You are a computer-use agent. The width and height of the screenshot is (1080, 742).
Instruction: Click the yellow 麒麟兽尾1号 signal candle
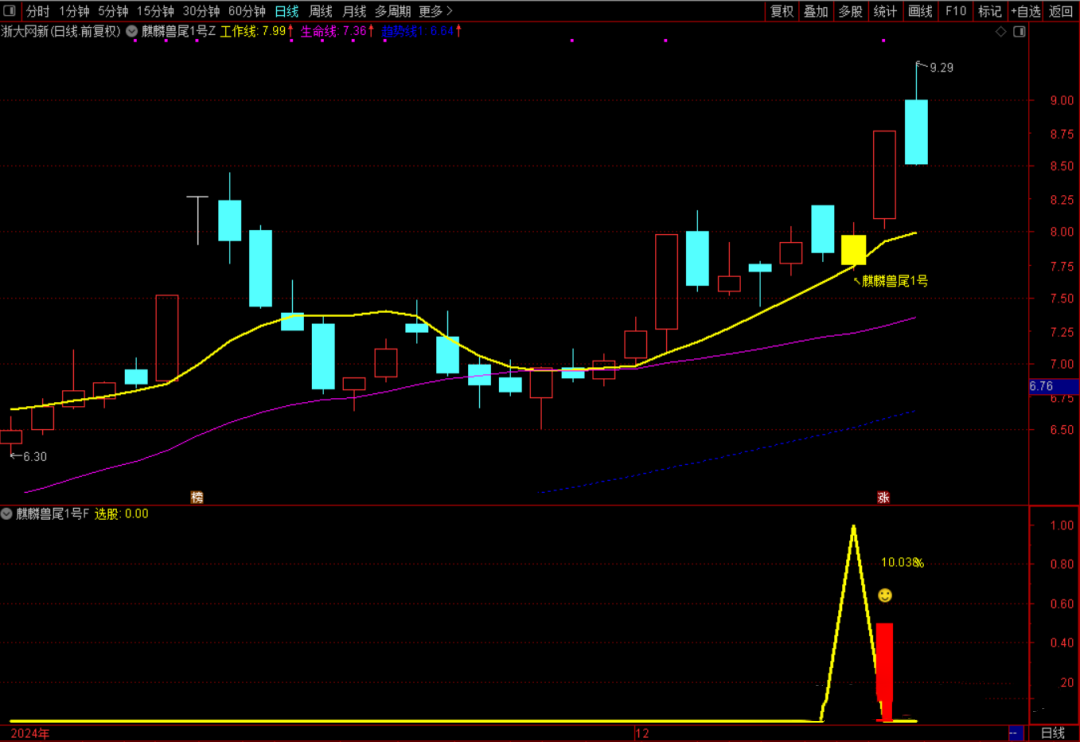point(853,250)
